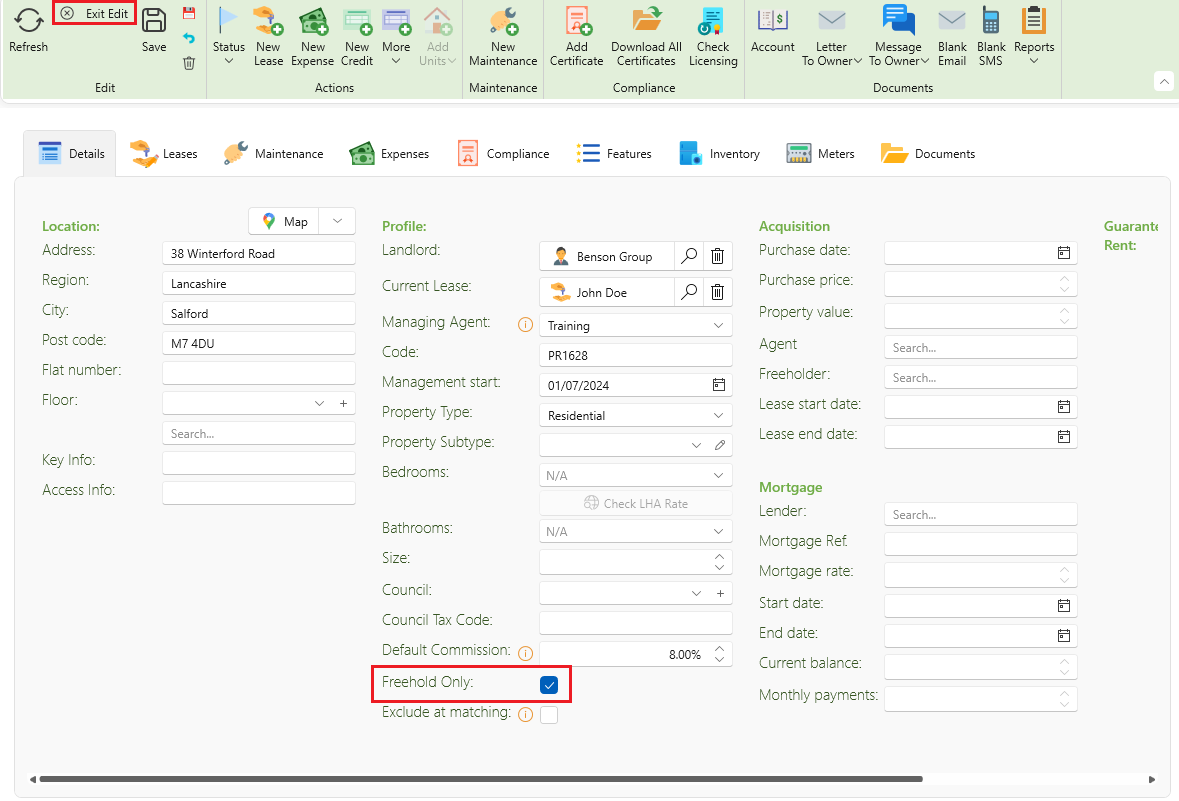1179x801 pixels.
Task: Switch to the Leases tab
Action: pyautogui.click(x=163, y=153)
